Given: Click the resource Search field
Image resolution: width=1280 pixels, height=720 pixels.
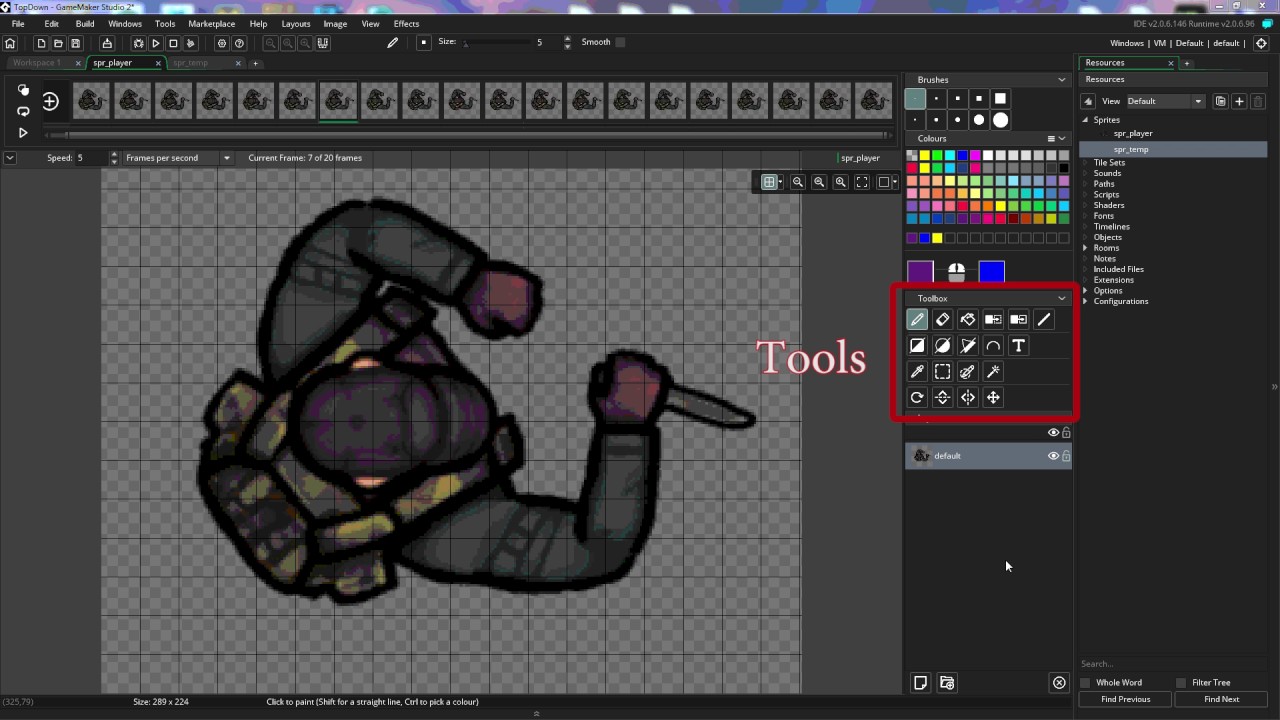Looking at the screenshot, I should point(1174,664).
